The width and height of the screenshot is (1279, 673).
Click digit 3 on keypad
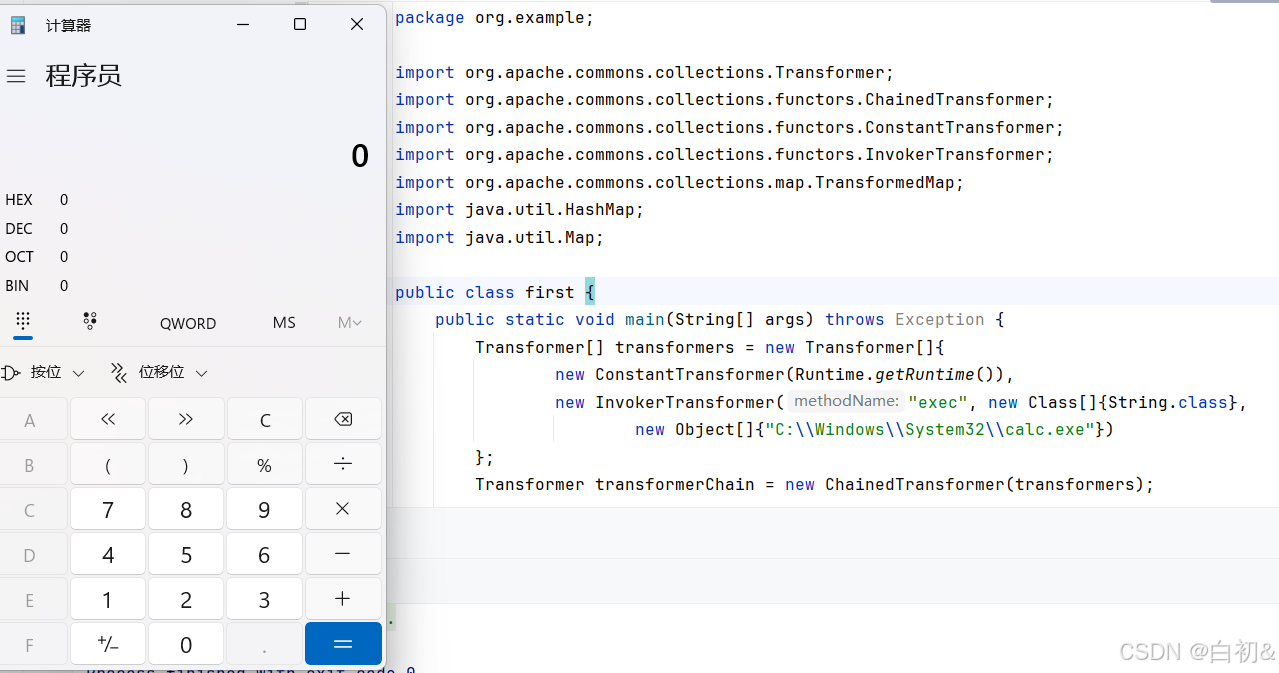click(x=264, y=599)
